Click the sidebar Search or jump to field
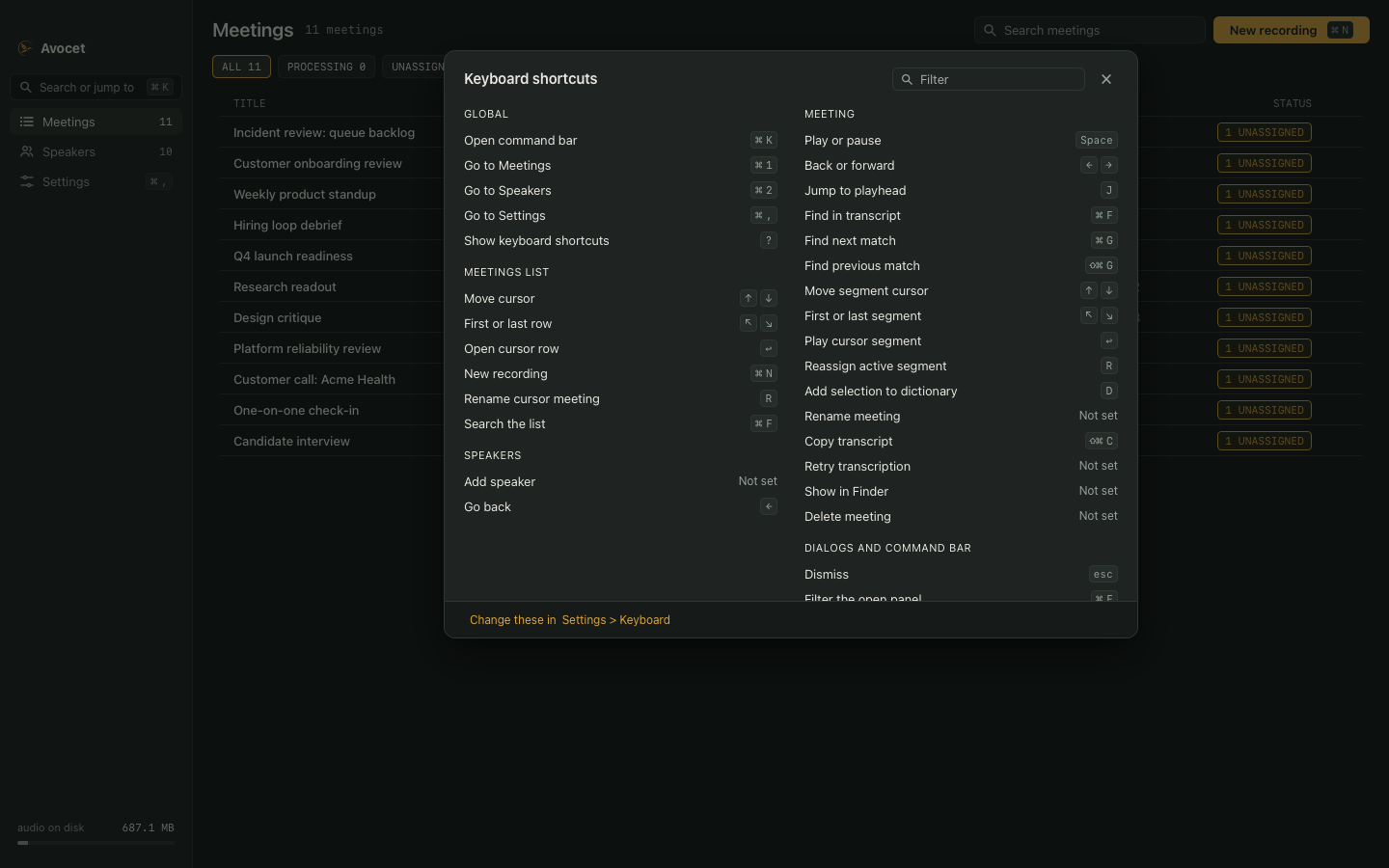Viewport: 1389px width, 868px height. tap(96, 87)
